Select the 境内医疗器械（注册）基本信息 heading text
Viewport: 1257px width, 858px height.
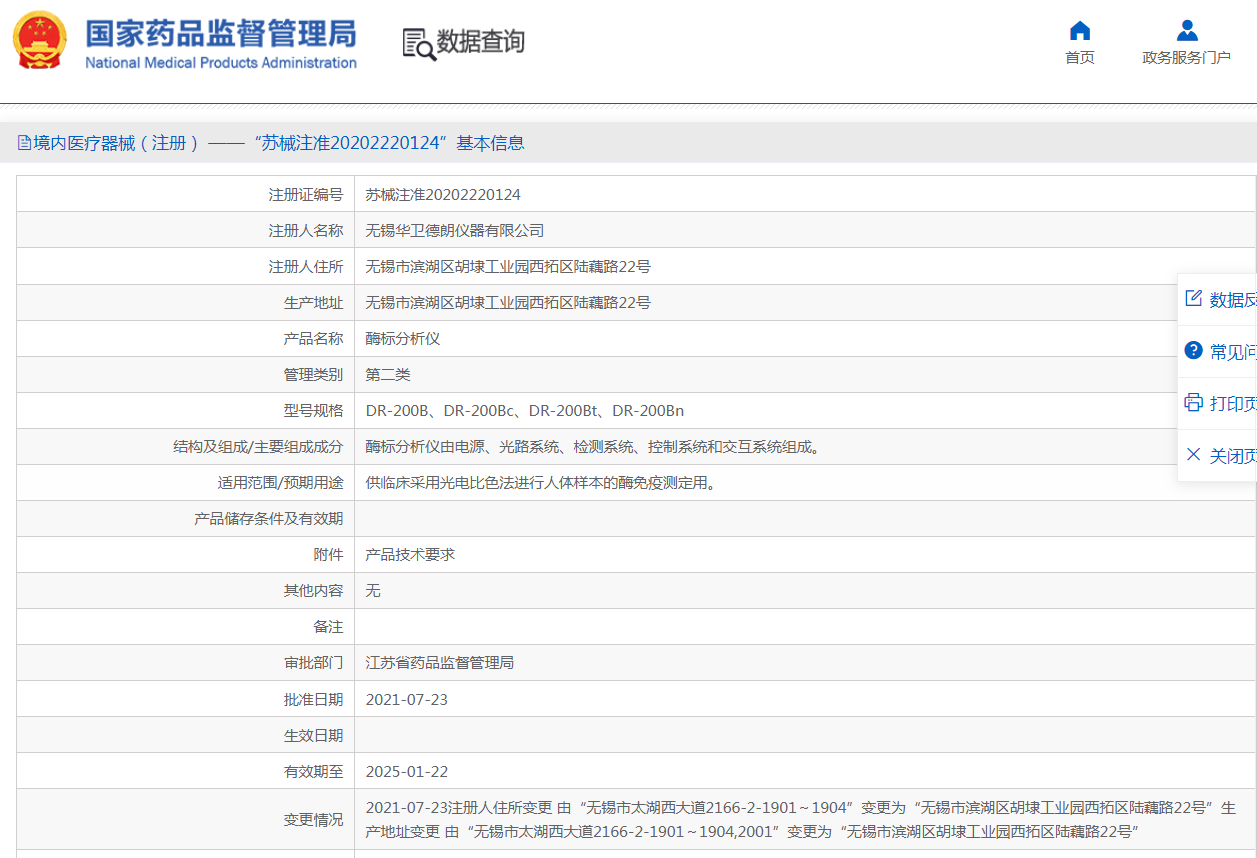[279, 143]
